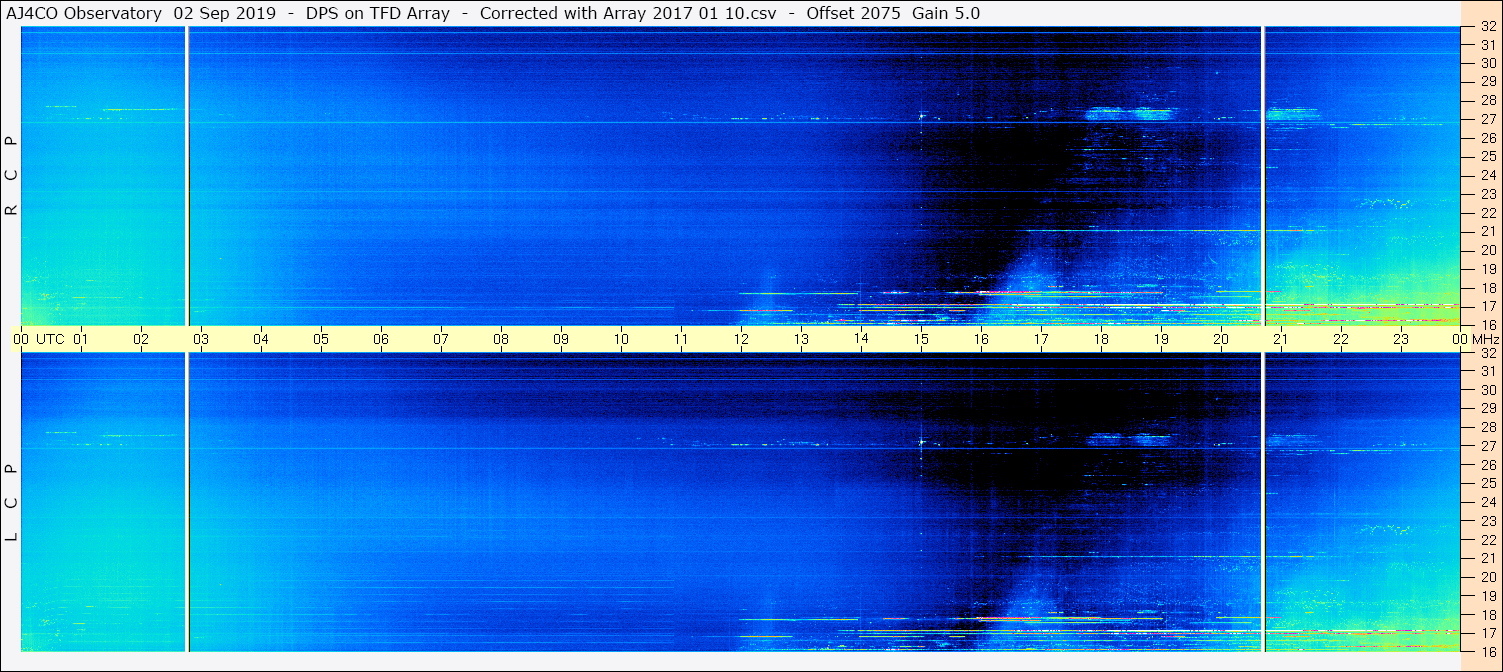Click the vertical "L C P" panel label
Screen dimensions: 1503x672
pos(12,503)
